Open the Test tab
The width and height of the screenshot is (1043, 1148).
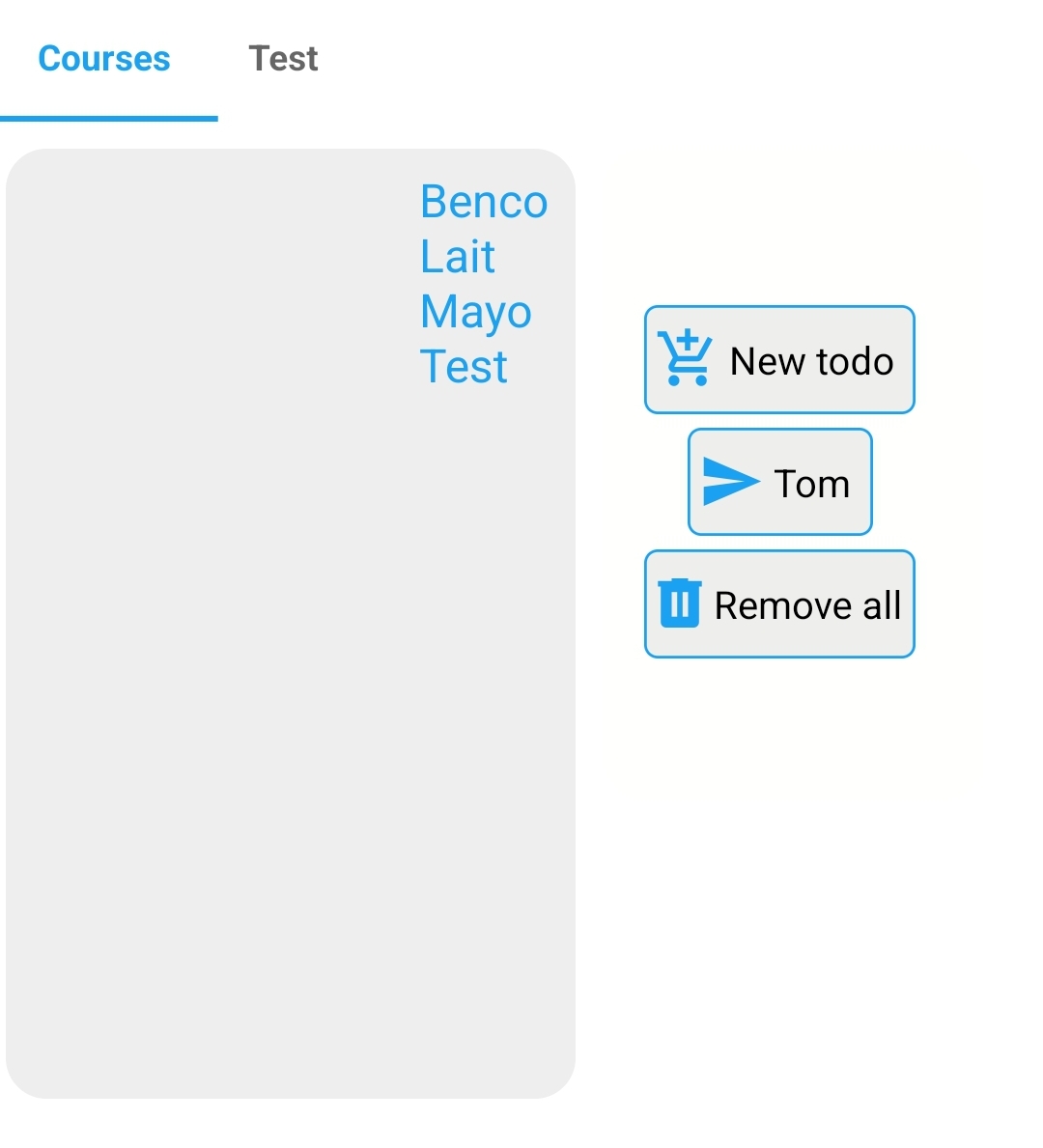tap(284, 59)
